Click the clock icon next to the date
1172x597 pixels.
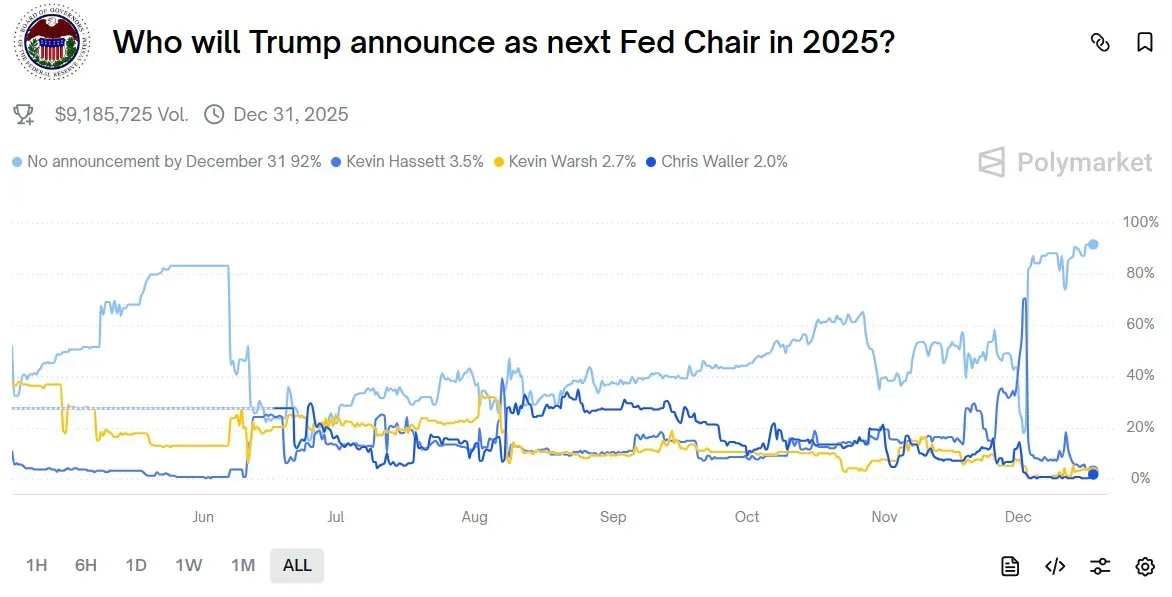click(214, 114)
